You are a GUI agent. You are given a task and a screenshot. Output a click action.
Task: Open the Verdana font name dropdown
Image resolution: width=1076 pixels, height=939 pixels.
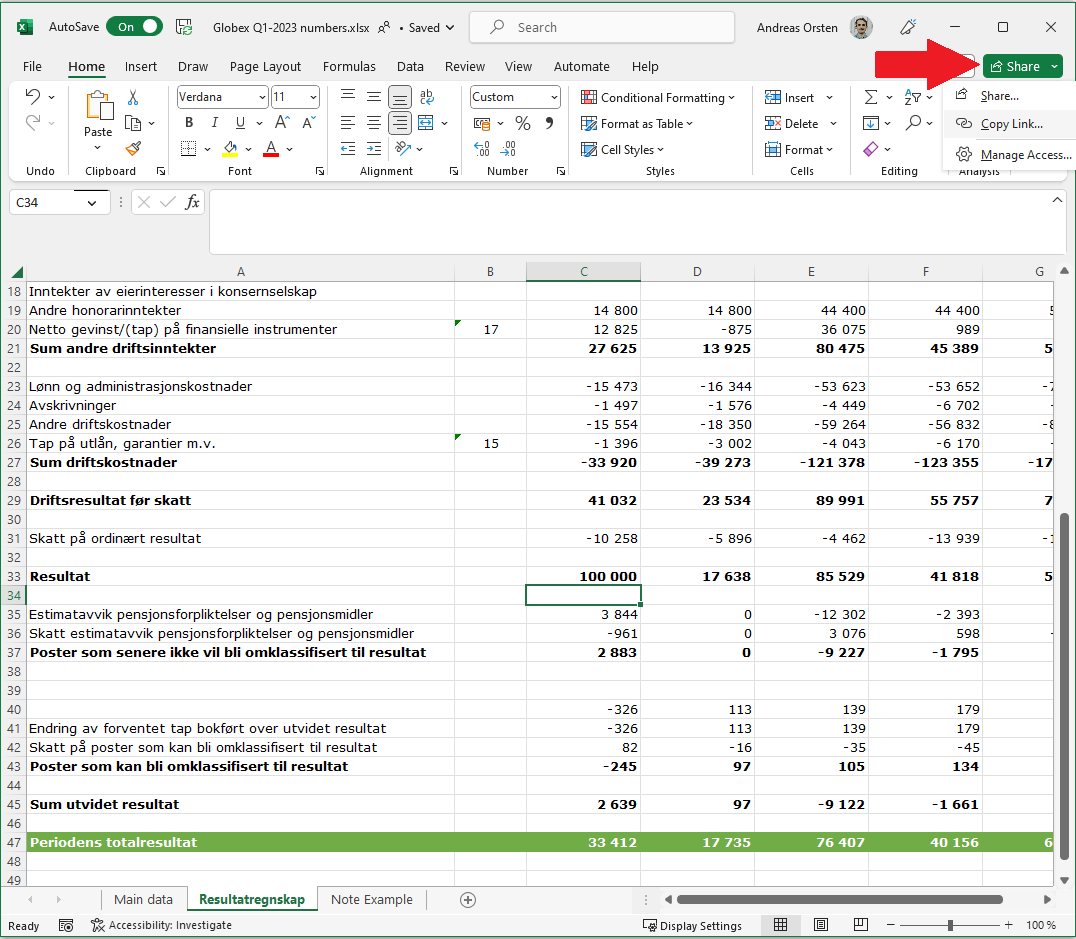point(261,97)
